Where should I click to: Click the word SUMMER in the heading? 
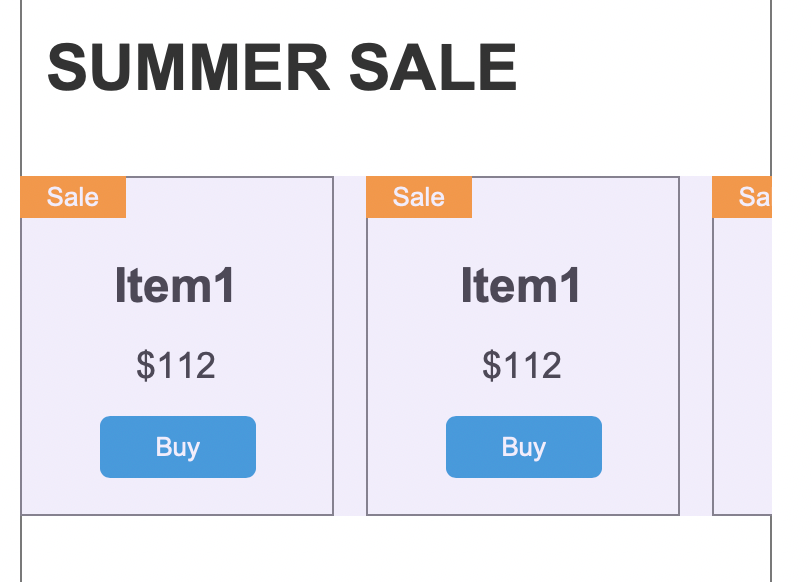pos(188,68)
